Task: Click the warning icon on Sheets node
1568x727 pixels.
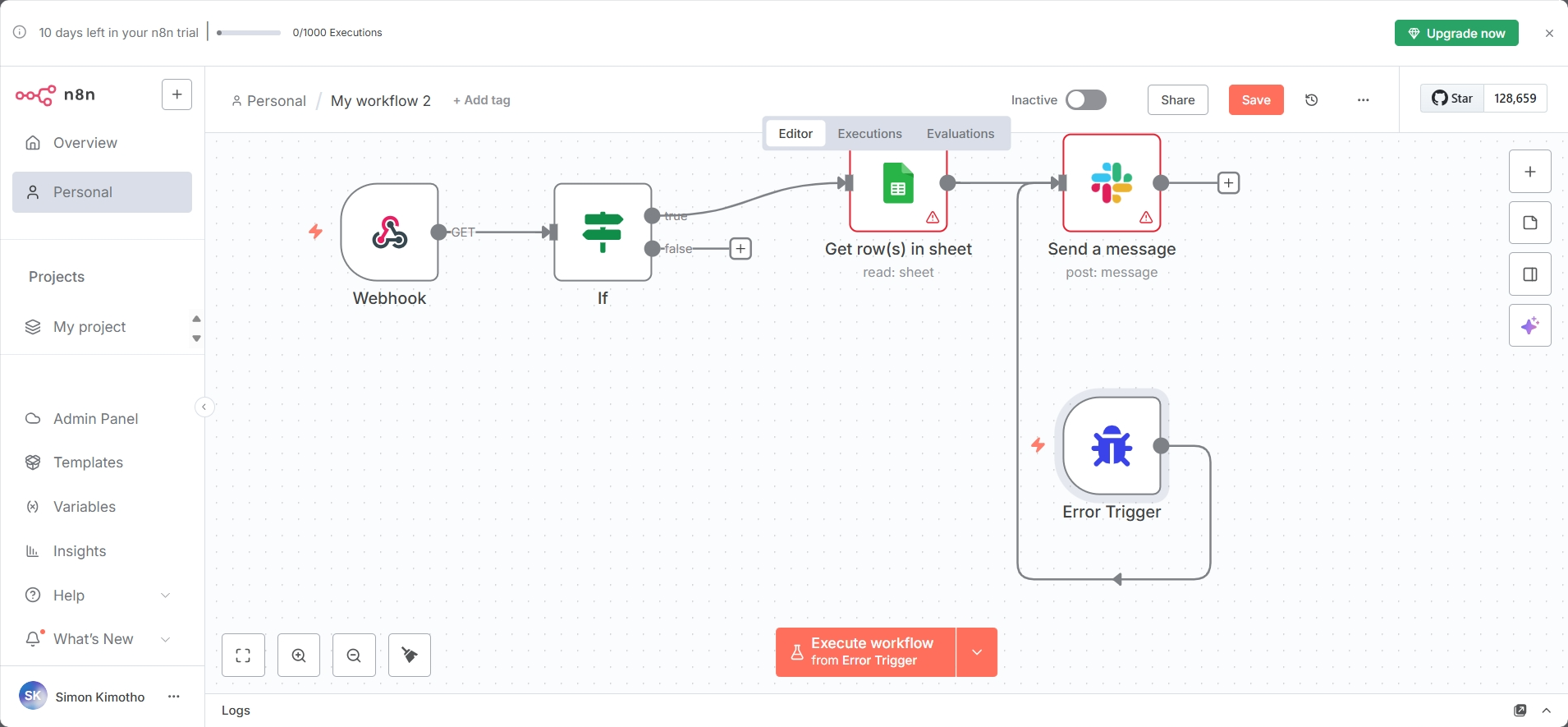Action: pyautogui.click(x=933, y=218)
